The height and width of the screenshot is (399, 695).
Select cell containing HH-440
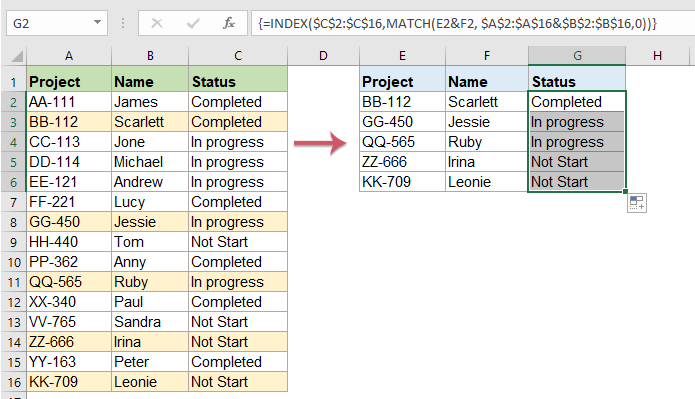click(x=69, y=242)
